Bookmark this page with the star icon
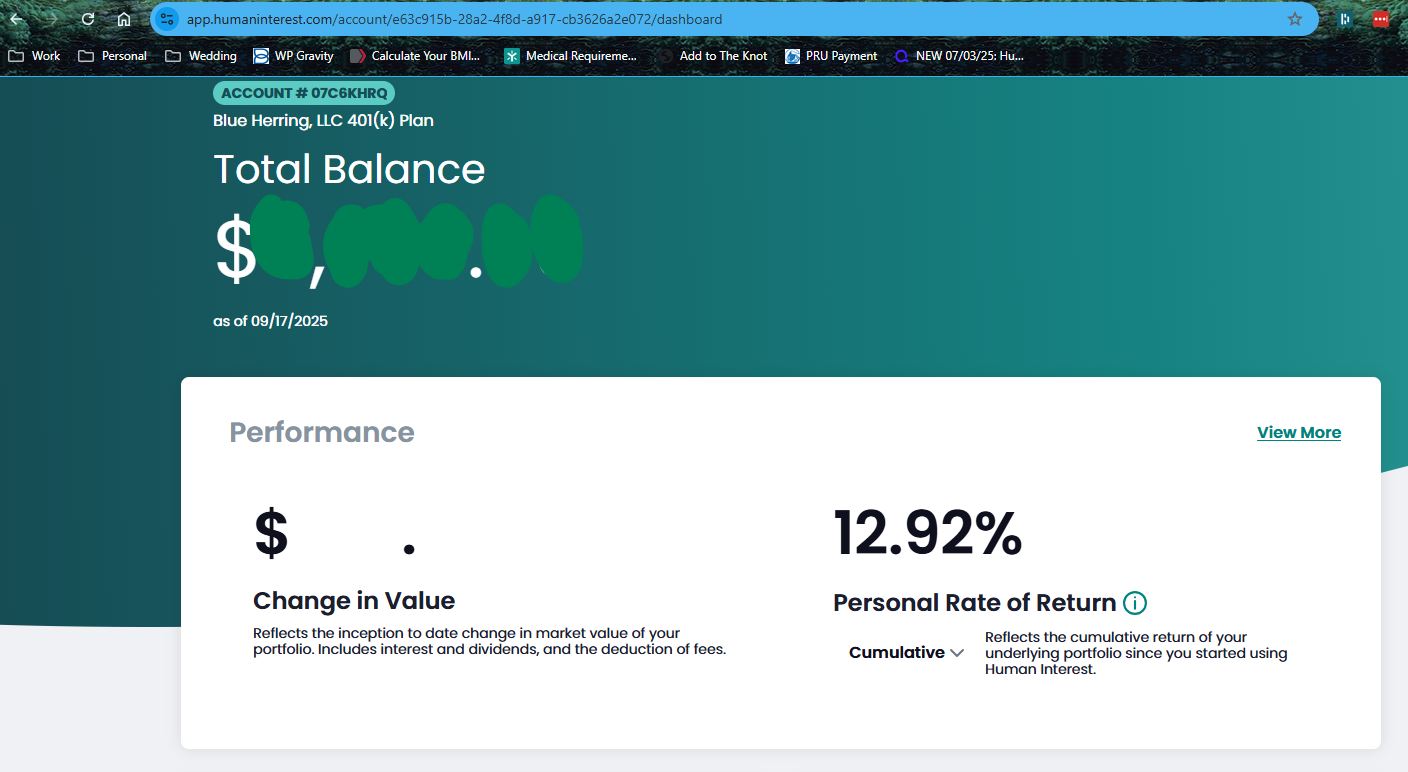Viewport: 1408px width, 772px height. tap(1295, 19)
